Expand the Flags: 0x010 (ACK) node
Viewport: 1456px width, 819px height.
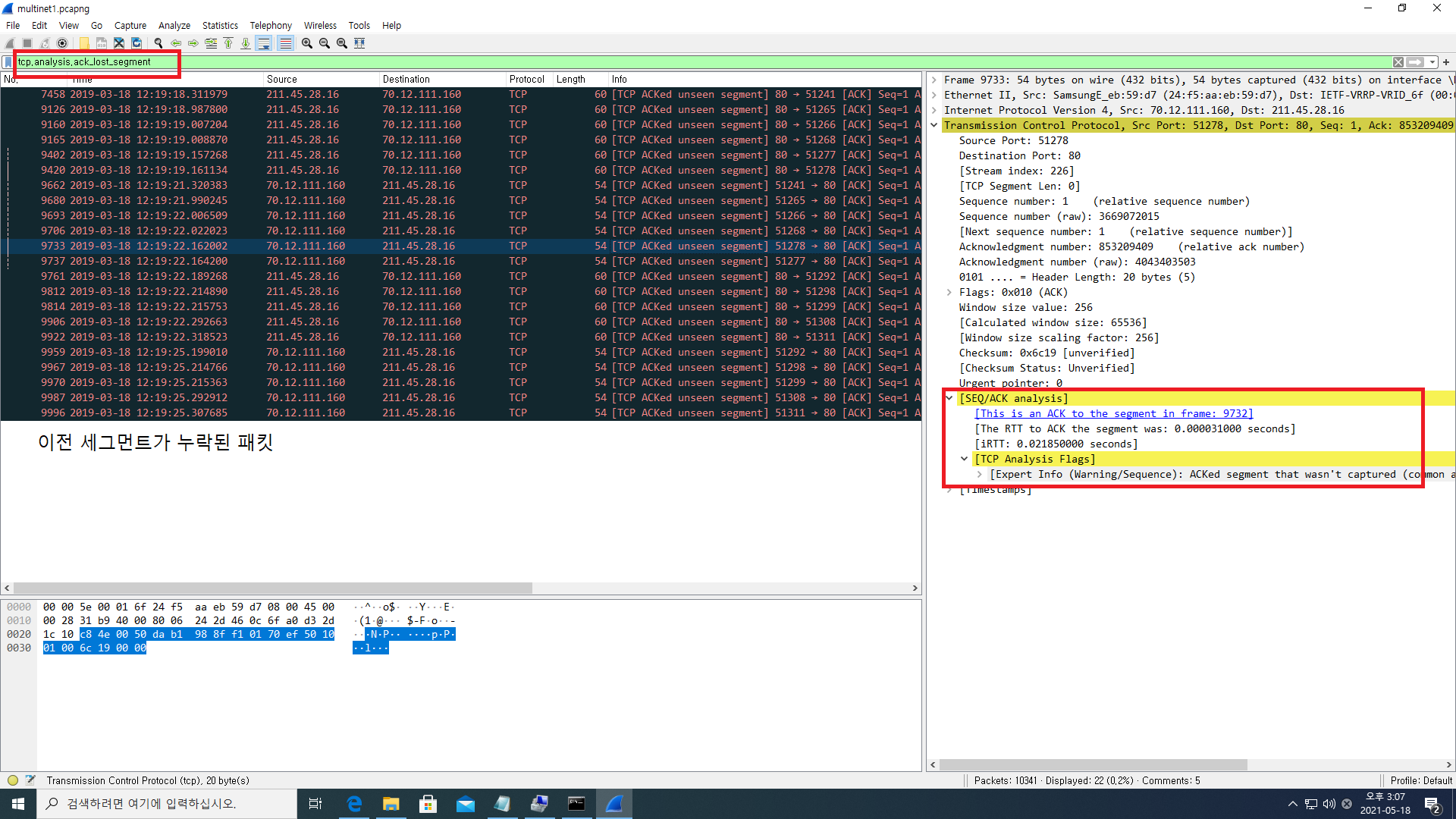point(949,292)
